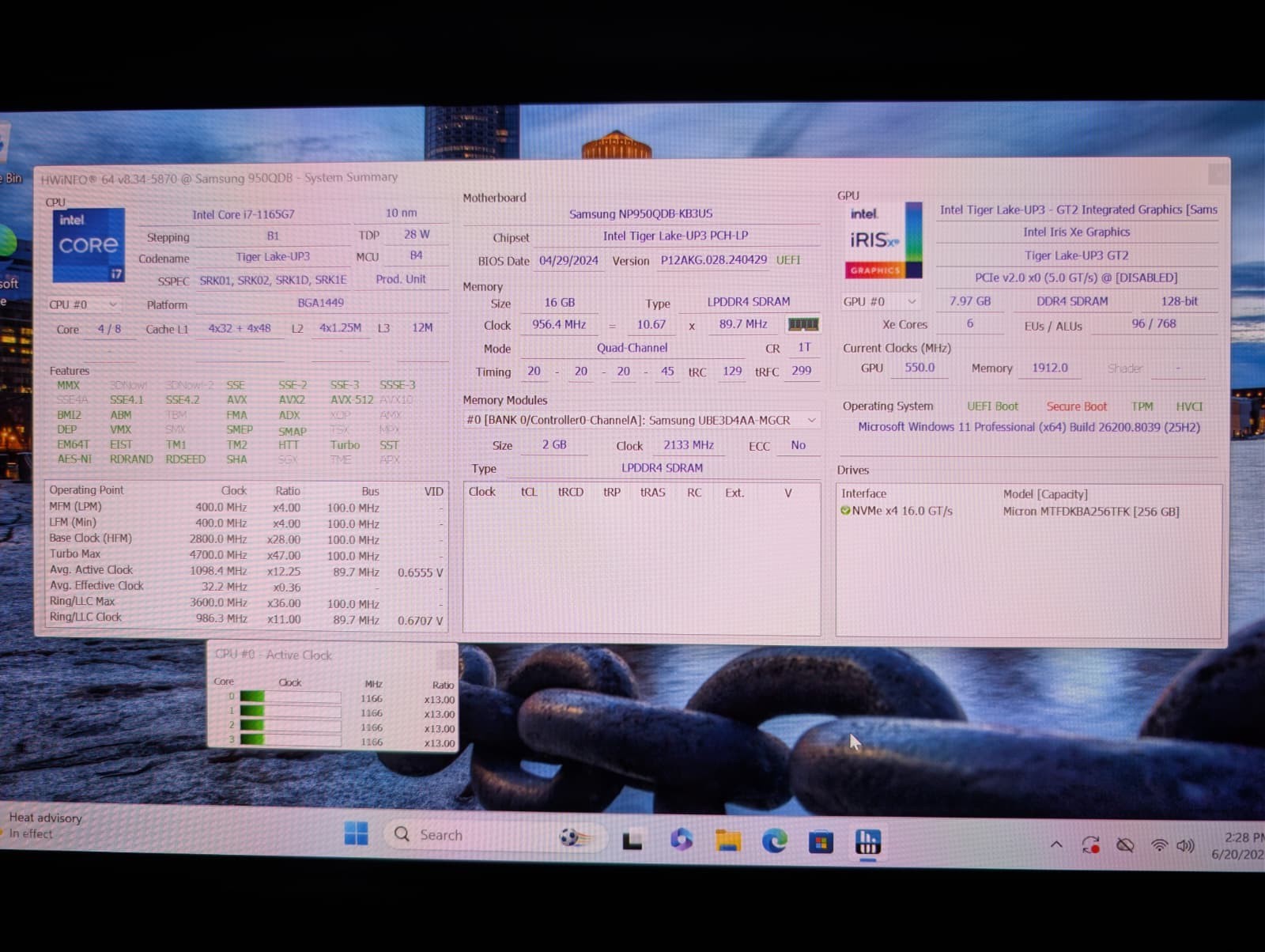This screenshot has height=952, width=1265.
Task: Click BIOS date 04/29/2024
Action: coord(568,260)
